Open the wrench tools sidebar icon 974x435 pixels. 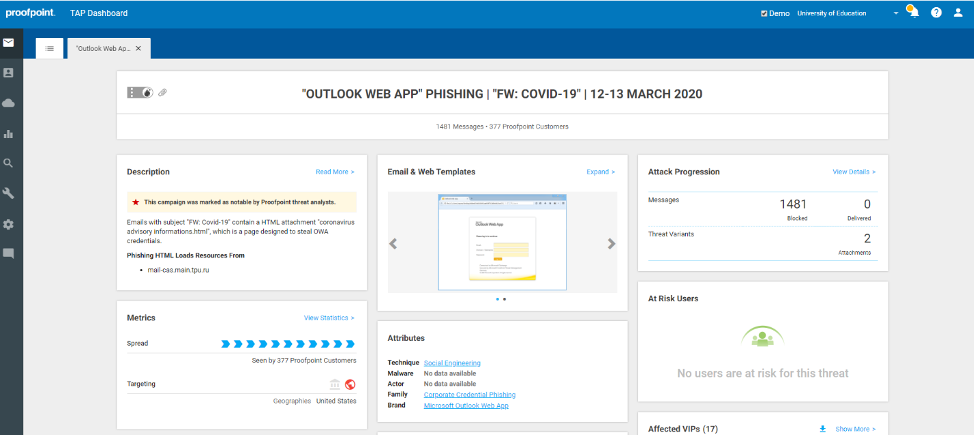click(x=8, y=193)
